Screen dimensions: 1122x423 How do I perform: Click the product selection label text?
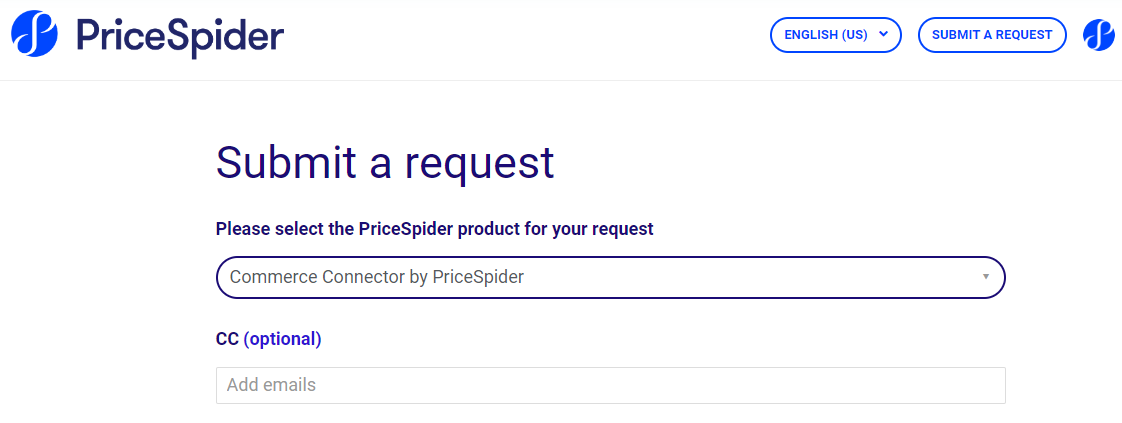[x=434, y=229]
